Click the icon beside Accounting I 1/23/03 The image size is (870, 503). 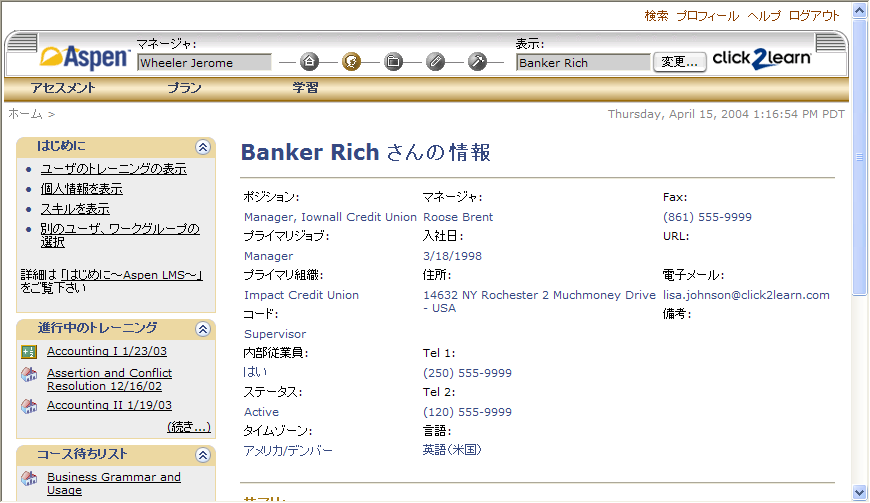point(29,352)
